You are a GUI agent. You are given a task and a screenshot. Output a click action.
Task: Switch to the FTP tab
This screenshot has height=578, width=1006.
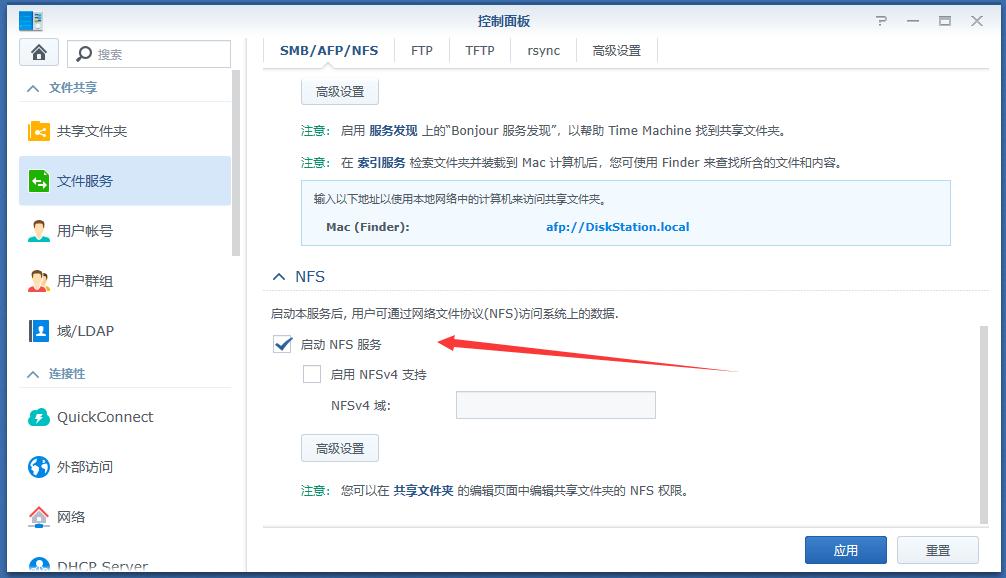click(421, 50)
